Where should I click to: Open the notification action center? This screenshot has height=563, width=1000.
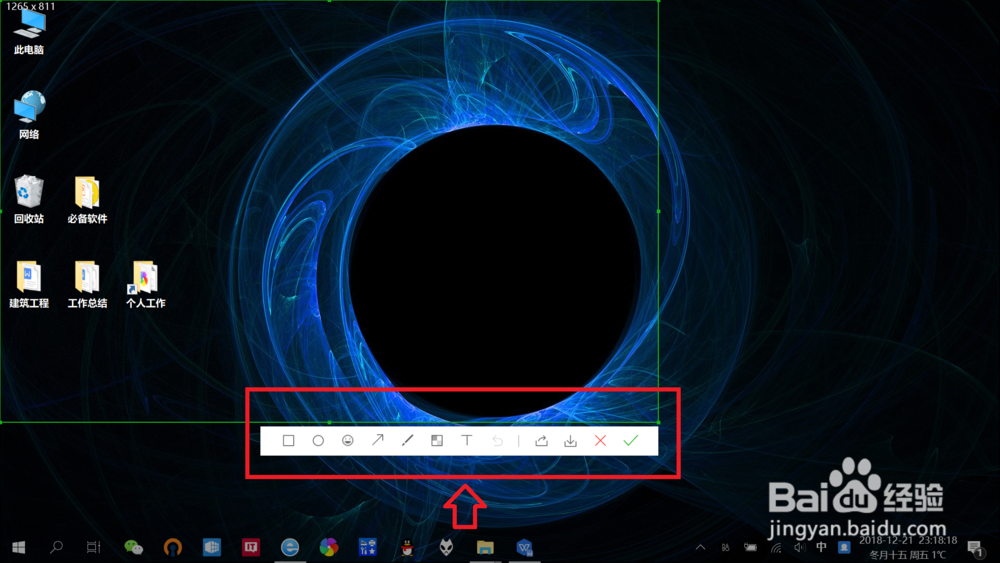click(974, 548)
